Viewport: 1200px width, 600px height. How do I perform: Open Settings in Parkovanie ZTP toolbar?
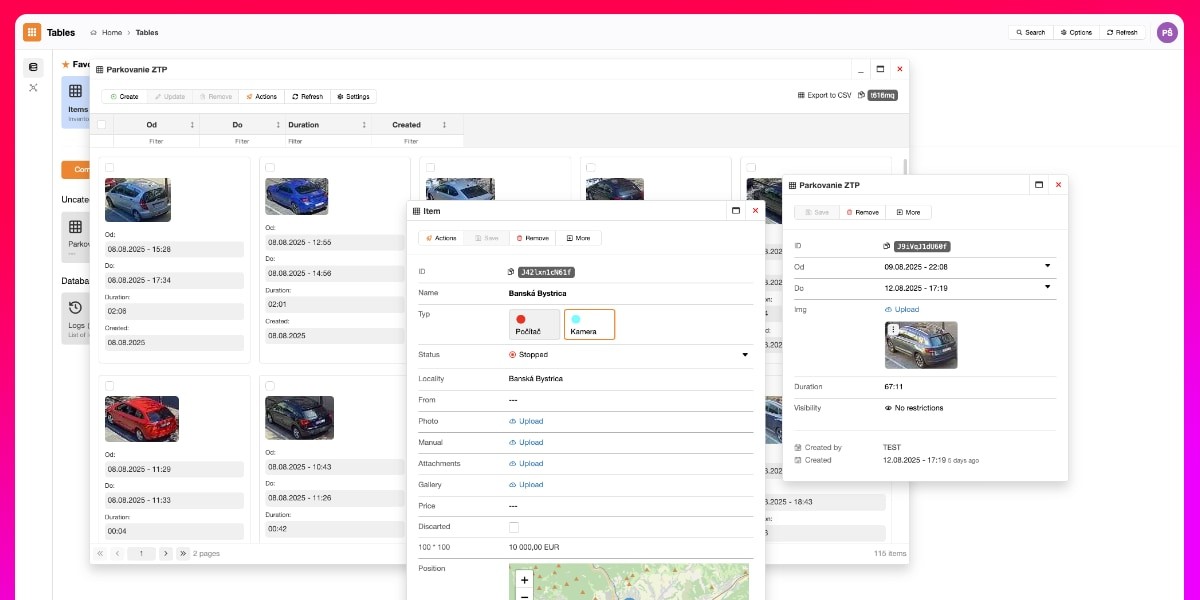[x=353, y=97]
